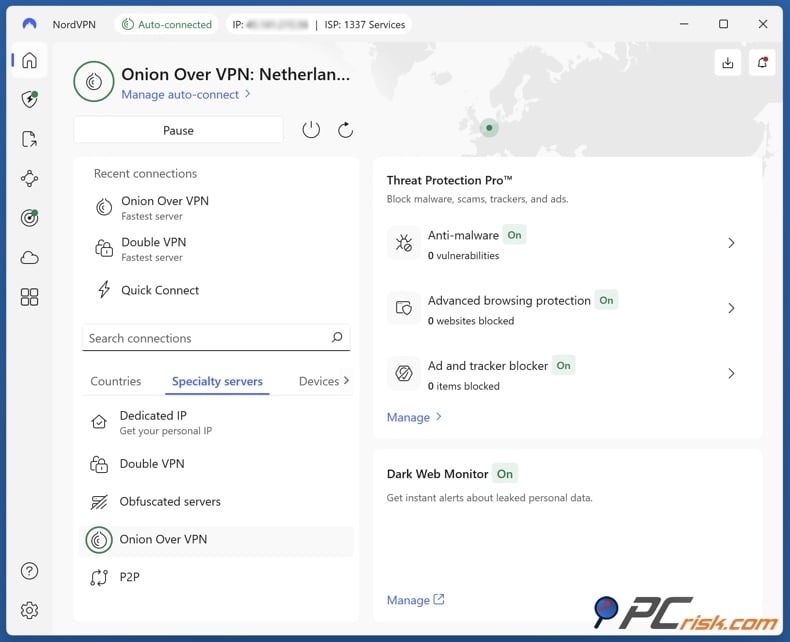The height and width of the screenshot is (642, 790).
Task: Choose Double VPN in specialty servers list
Action: point(216,464)
